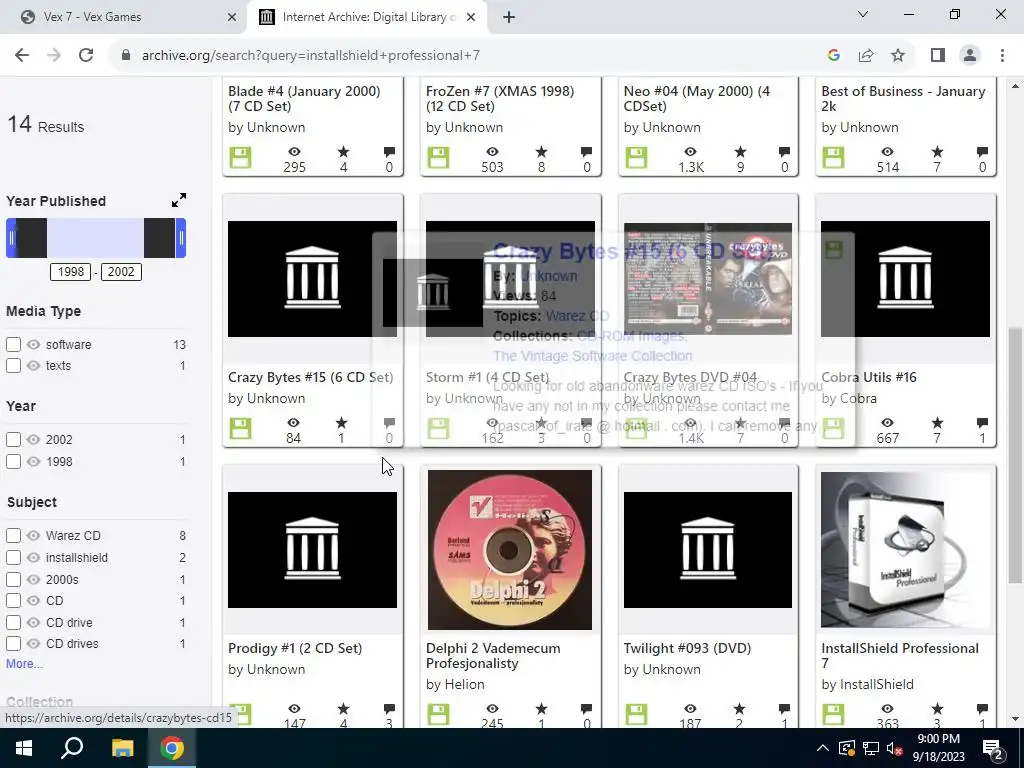Show hidden system tray icons
Viewport: 1024px width, 768px height.
[x=823, y=748]
